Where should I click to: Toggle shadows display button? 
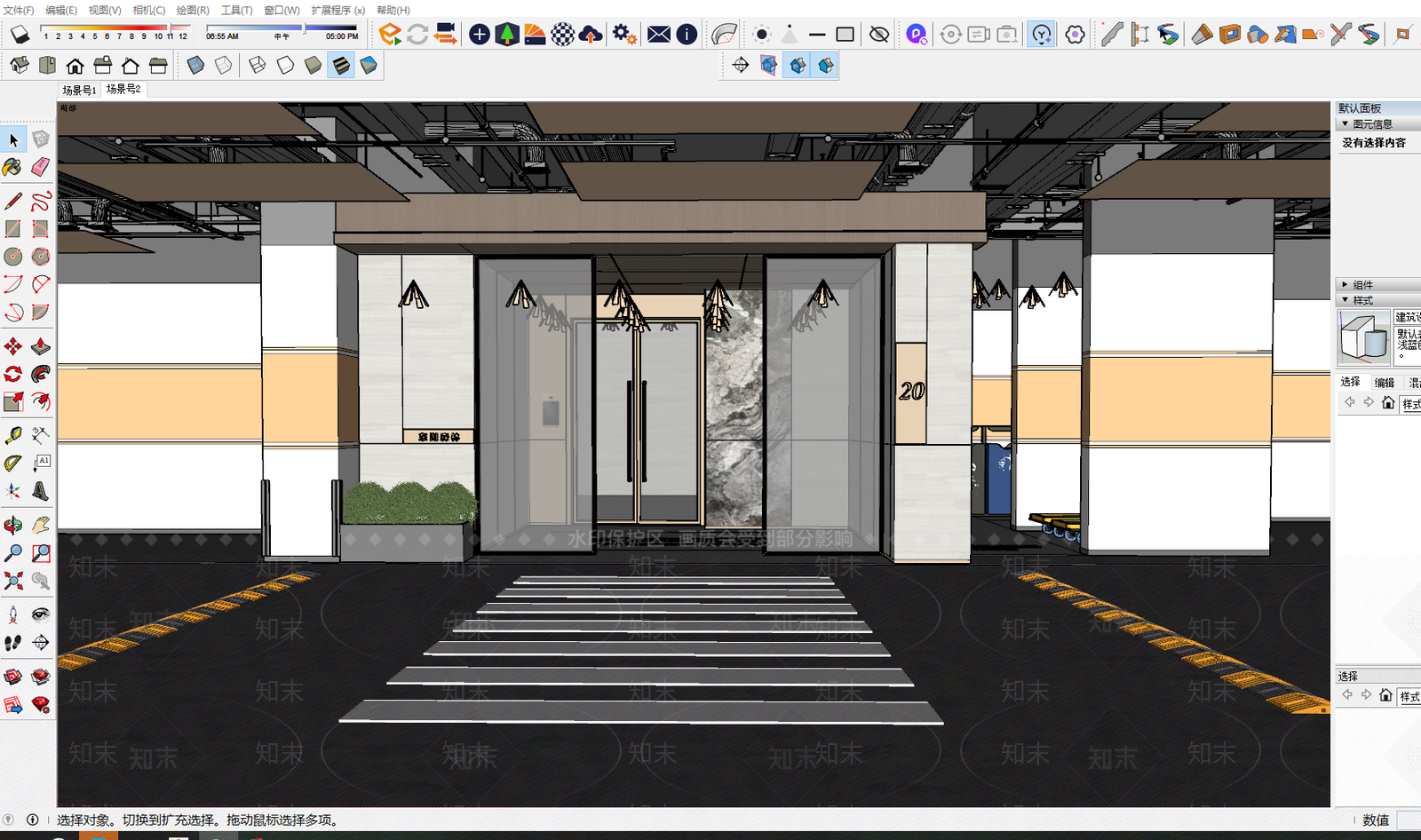(20, 35)
